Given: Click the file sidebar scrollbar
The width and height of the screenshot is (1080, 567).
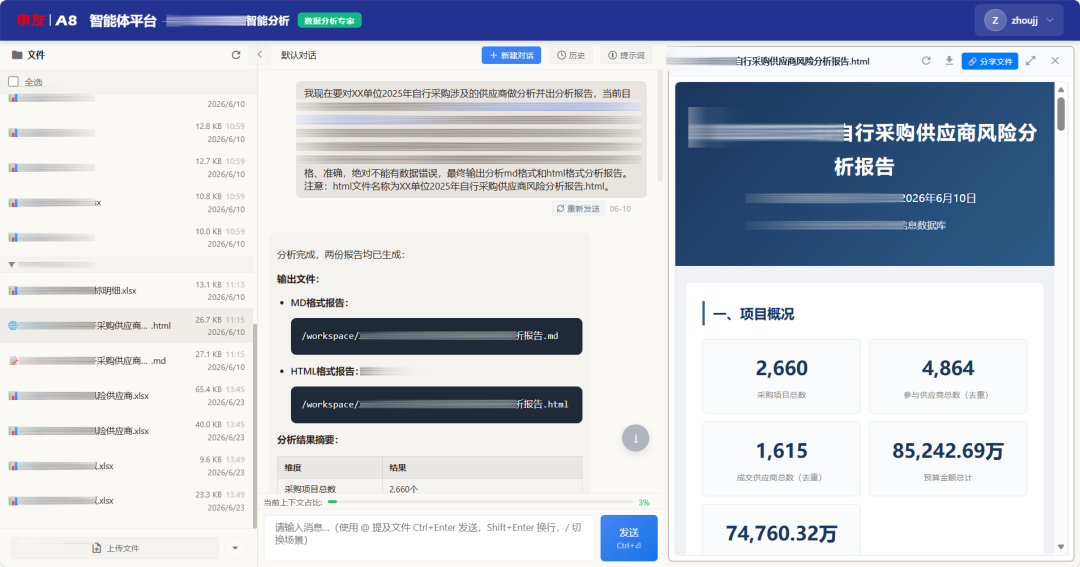Looking at the screenshot, I should [255, 424].
